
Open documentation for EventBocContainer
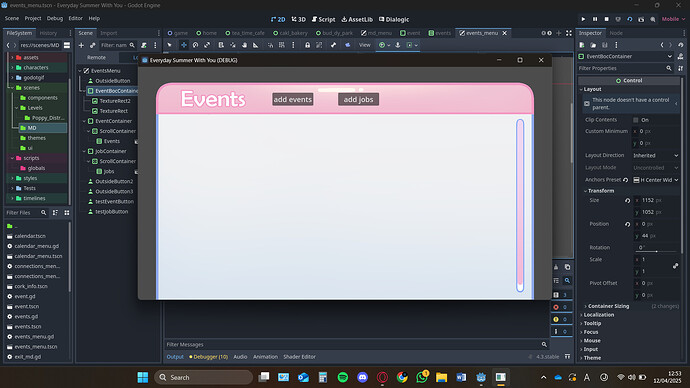tap(681, 56)
